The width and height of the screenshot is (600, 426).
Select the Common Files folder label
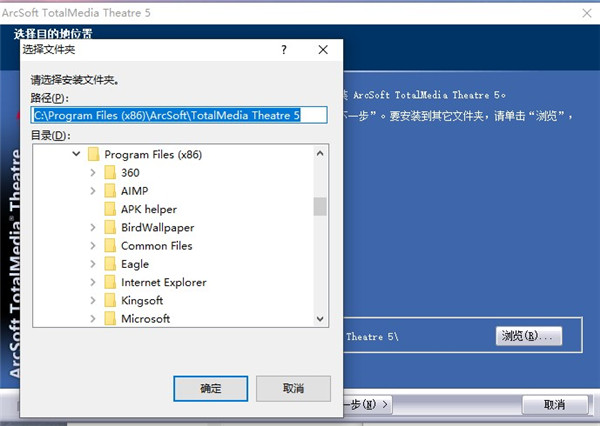click(156, 246)
